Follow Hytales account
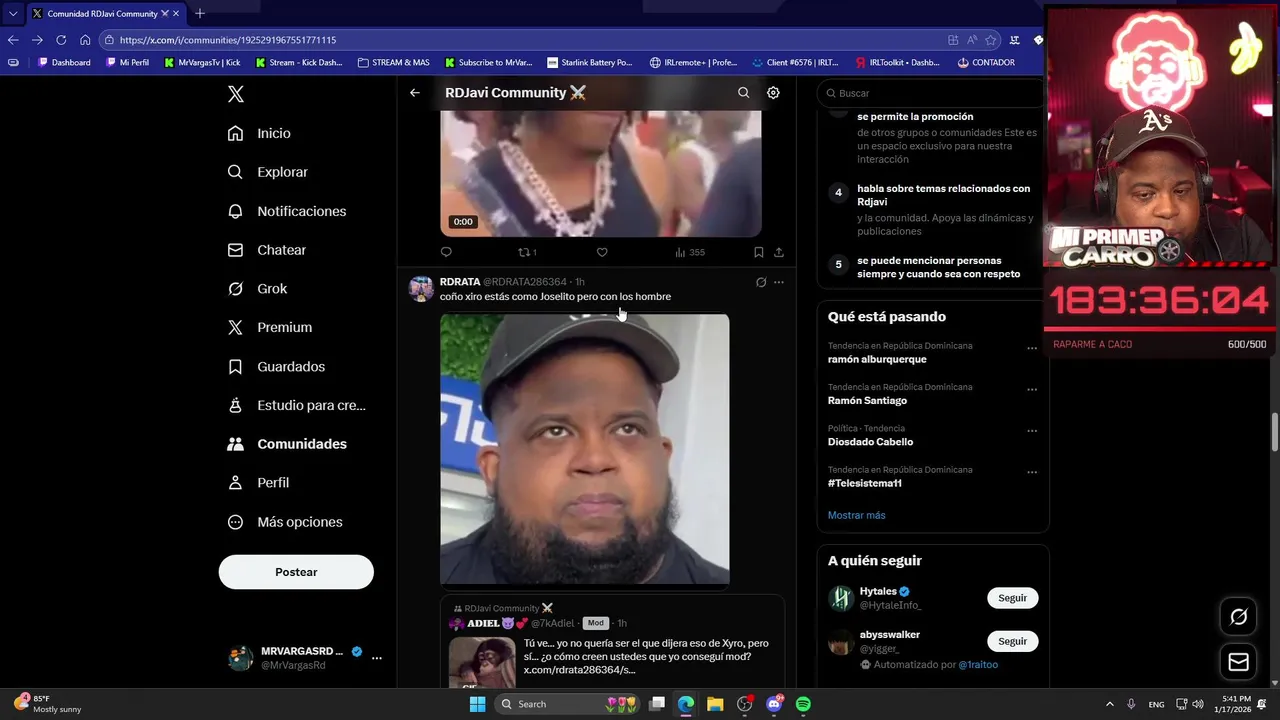This screenshot has width=1280, height=720. pos(1012,598)
